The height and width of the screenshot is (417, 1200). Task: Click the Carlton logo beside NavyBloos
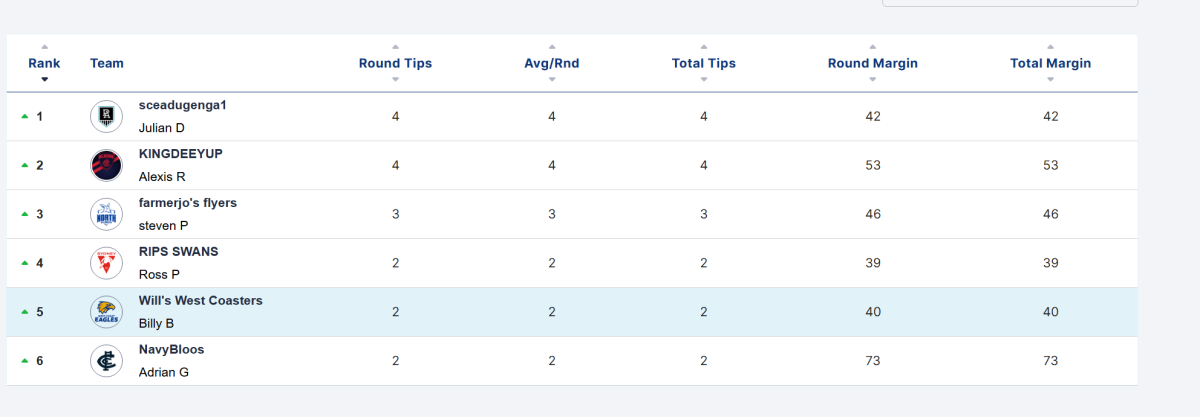(x=106, y=361)
